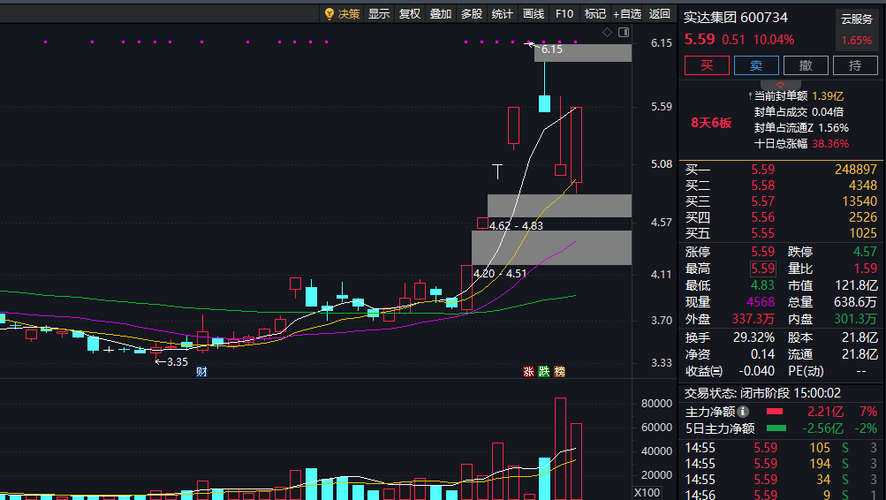Select 买五 price 5.55 row

(780, 233)
